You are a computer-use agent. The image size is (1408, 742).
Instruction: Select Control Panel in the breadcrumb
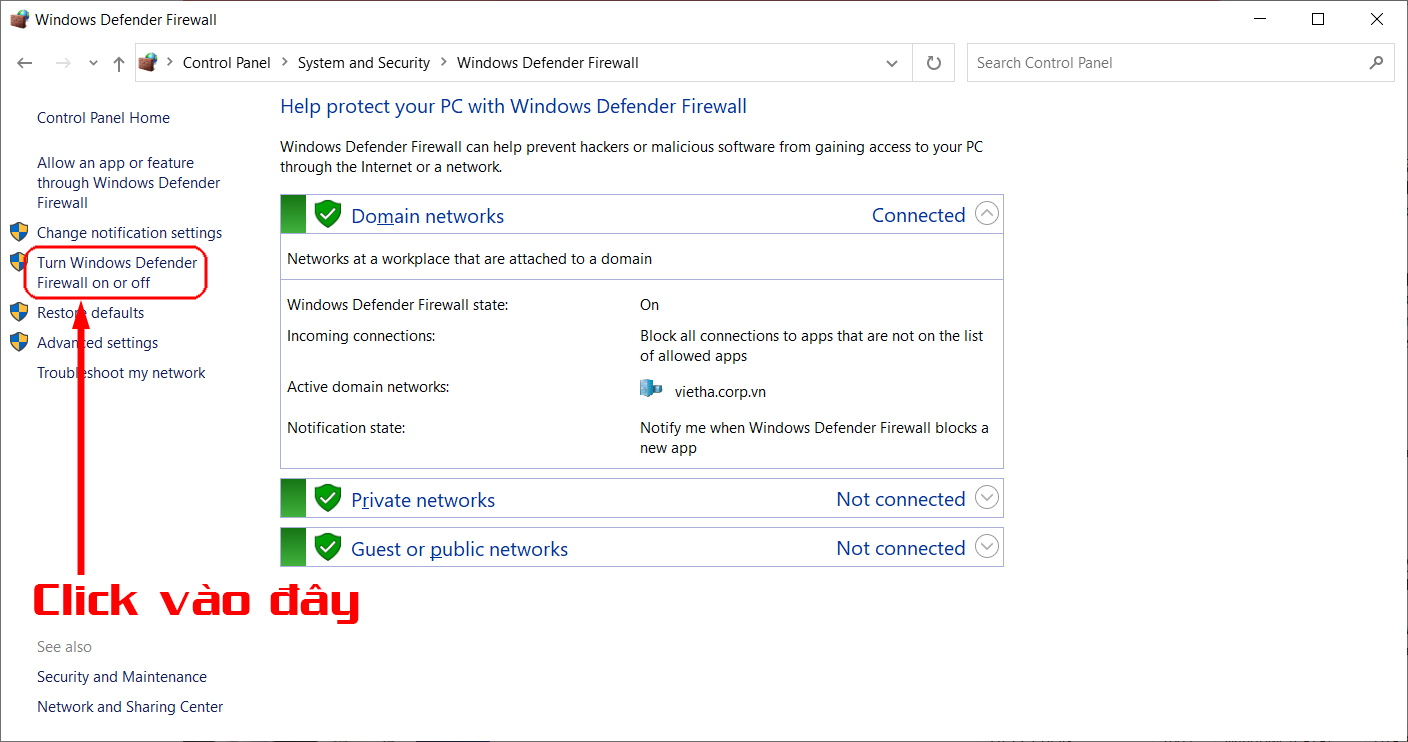pyautogui.click(x=227, y=62)
